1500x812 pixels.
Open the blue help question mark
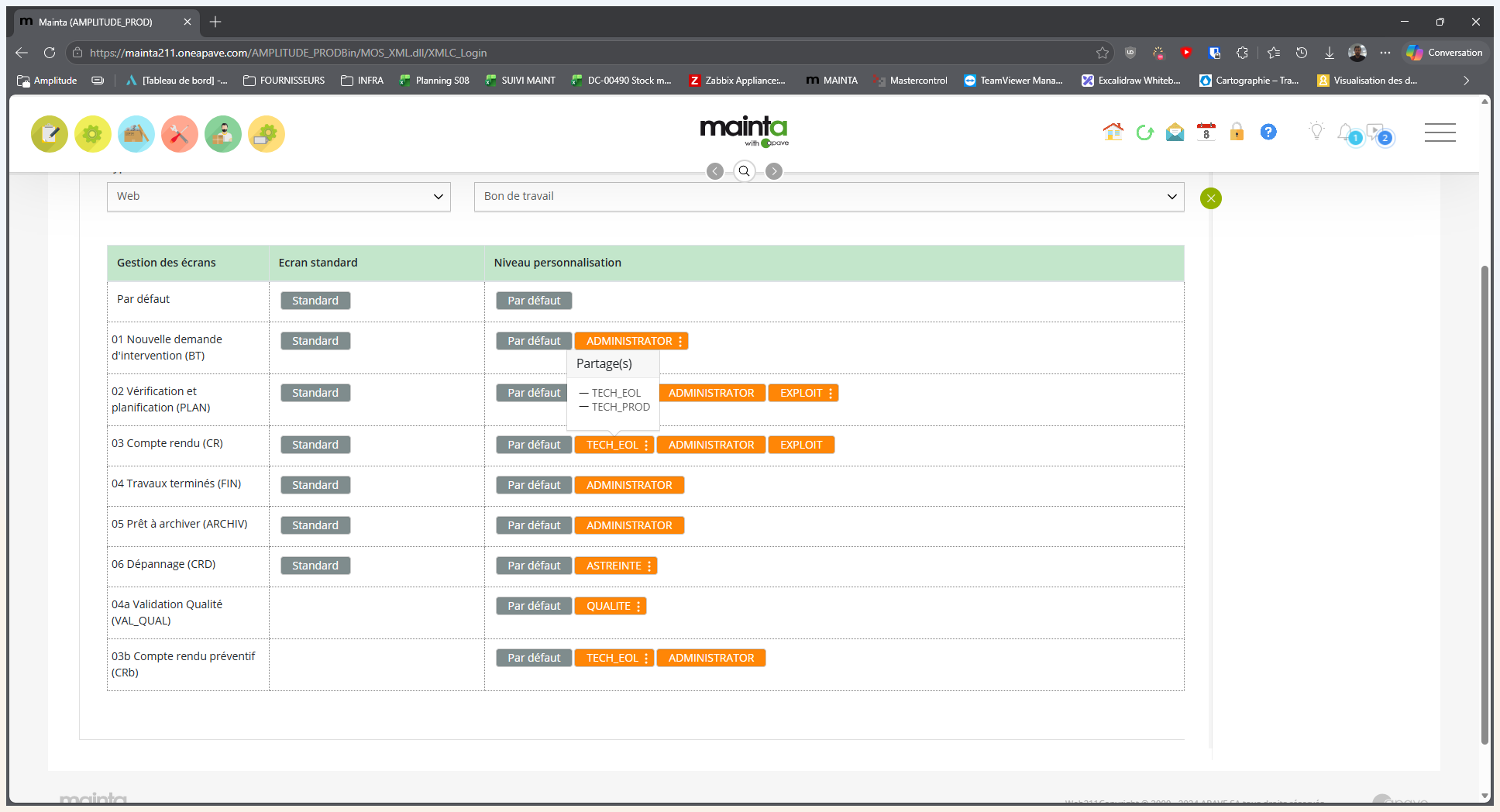1268,132
